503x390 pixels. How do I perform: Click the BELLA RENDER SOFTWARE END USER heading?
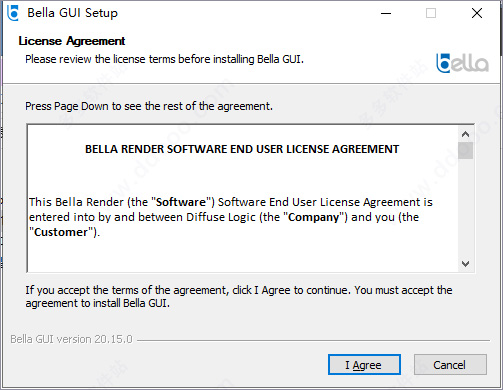242,149
